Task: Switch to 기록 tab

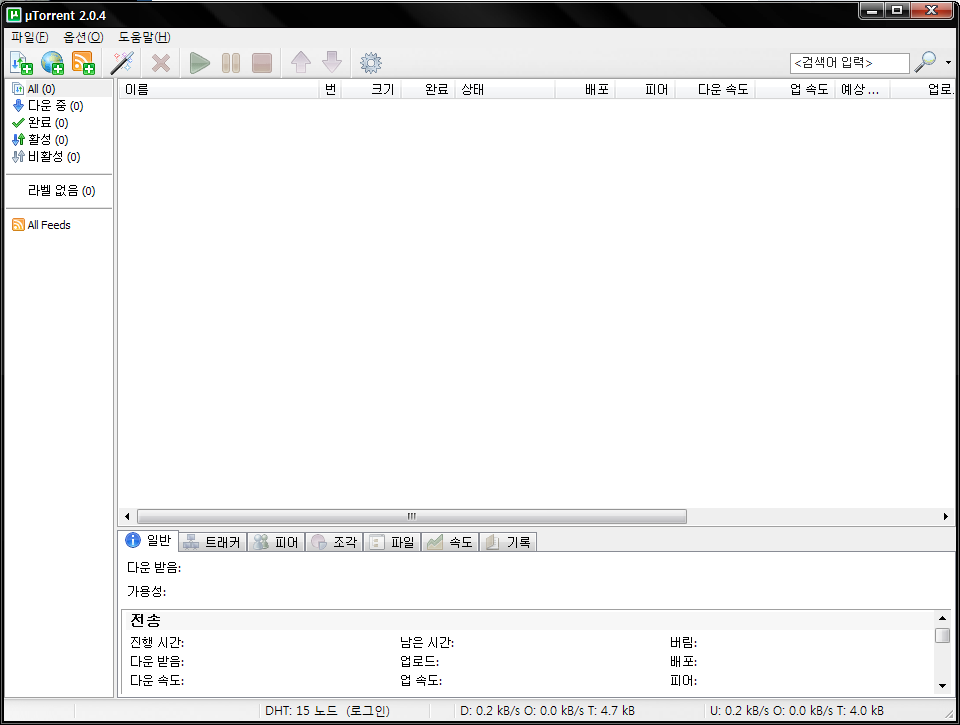Action: (x=508, y=542)
